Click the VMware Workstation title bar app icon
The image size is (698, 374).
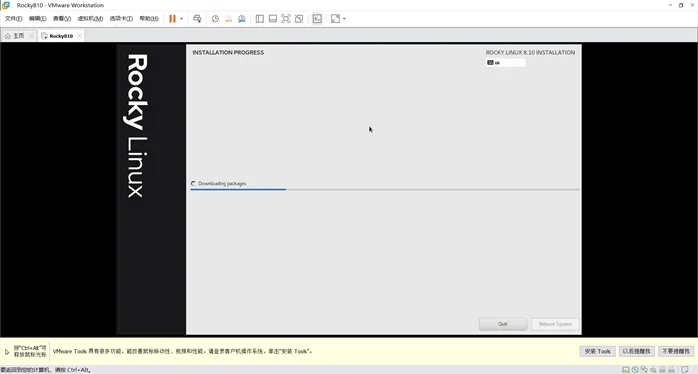(6, 5)
